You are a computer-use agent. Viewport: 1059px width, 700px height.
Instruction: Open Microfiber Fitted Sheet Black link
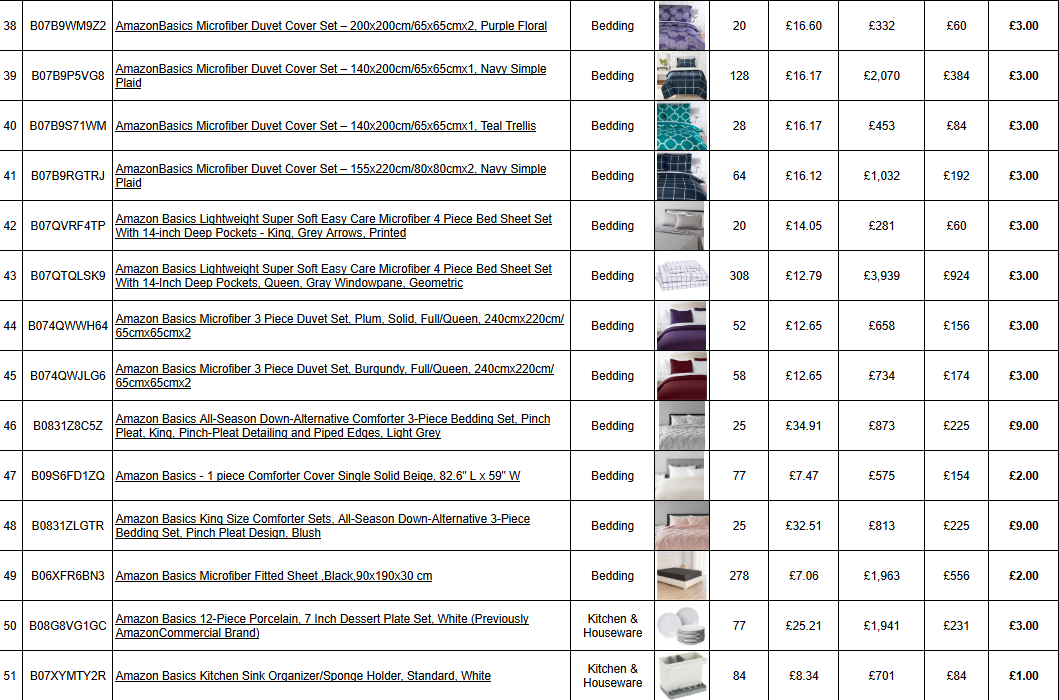[274, 576]
